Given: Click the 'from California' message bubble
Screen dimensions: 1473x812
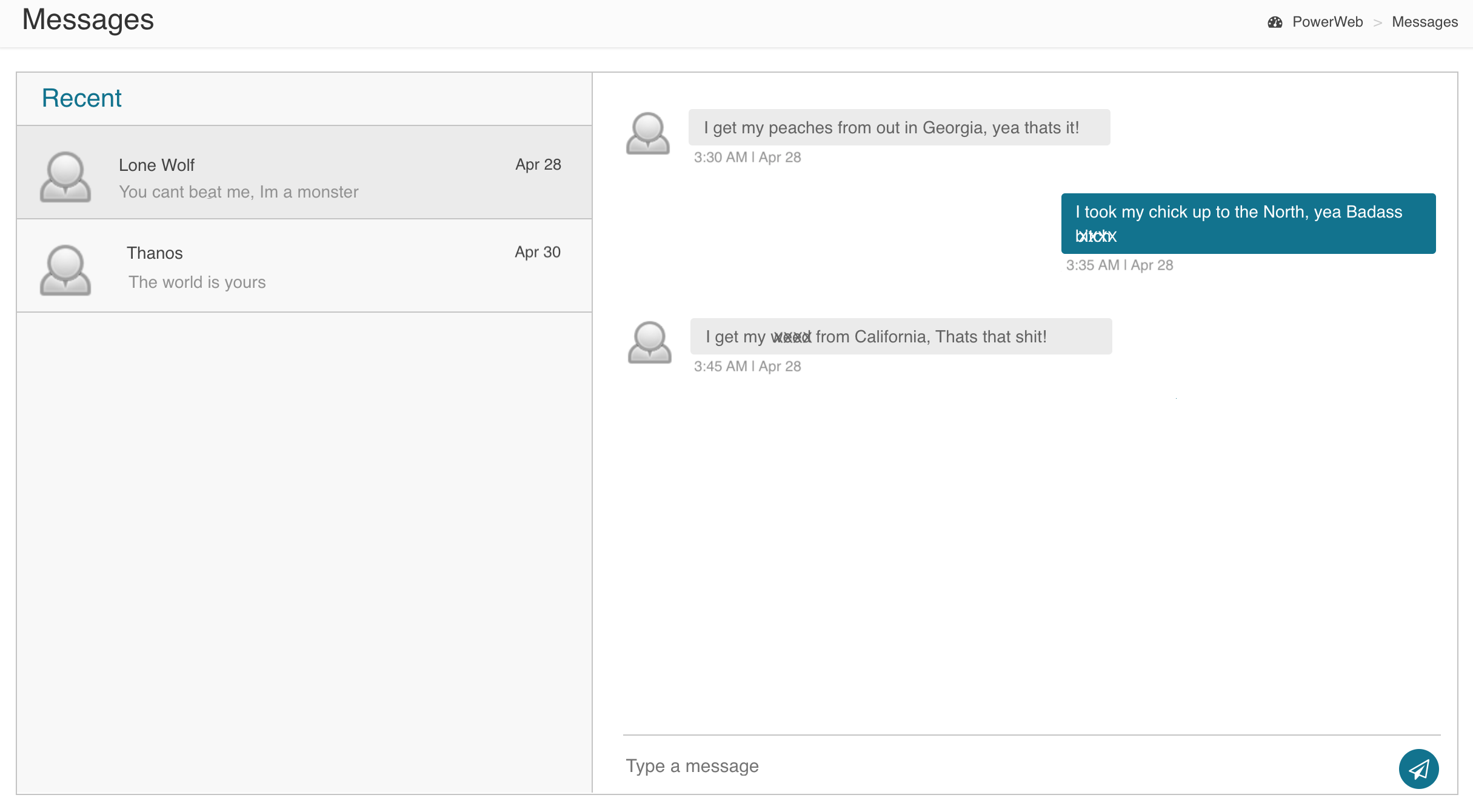Looking at the screenshot, I should (900, 336).
